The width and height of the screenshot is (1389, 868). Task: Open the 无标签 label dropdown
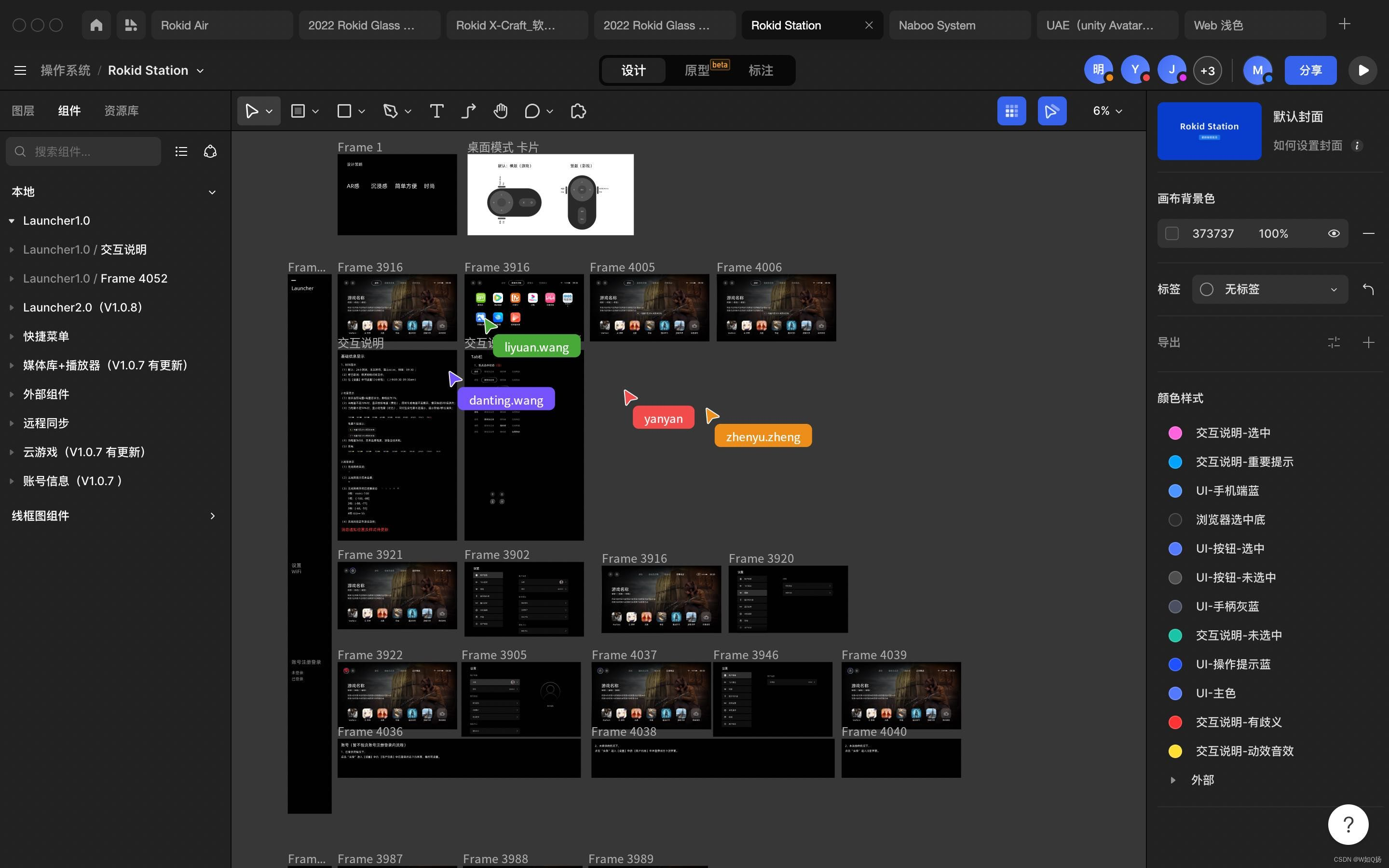[1269, 289]
